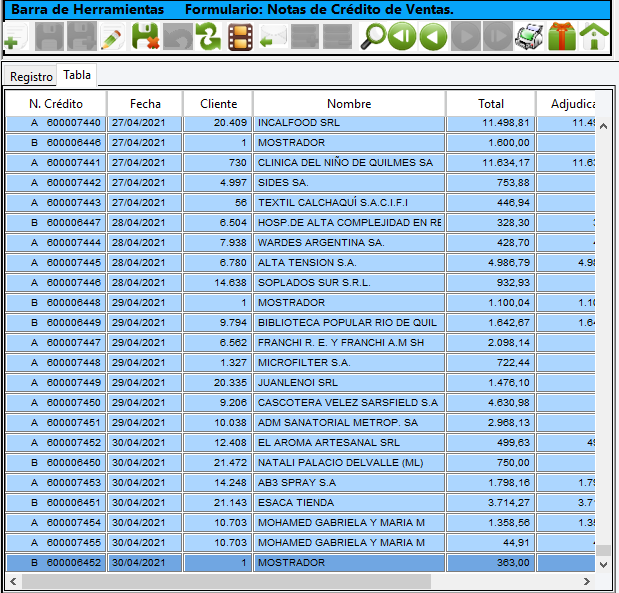Click the first greyed-out rows icon
The height and width of the screenshot is (593, 619).
click(x=305, y=37)
